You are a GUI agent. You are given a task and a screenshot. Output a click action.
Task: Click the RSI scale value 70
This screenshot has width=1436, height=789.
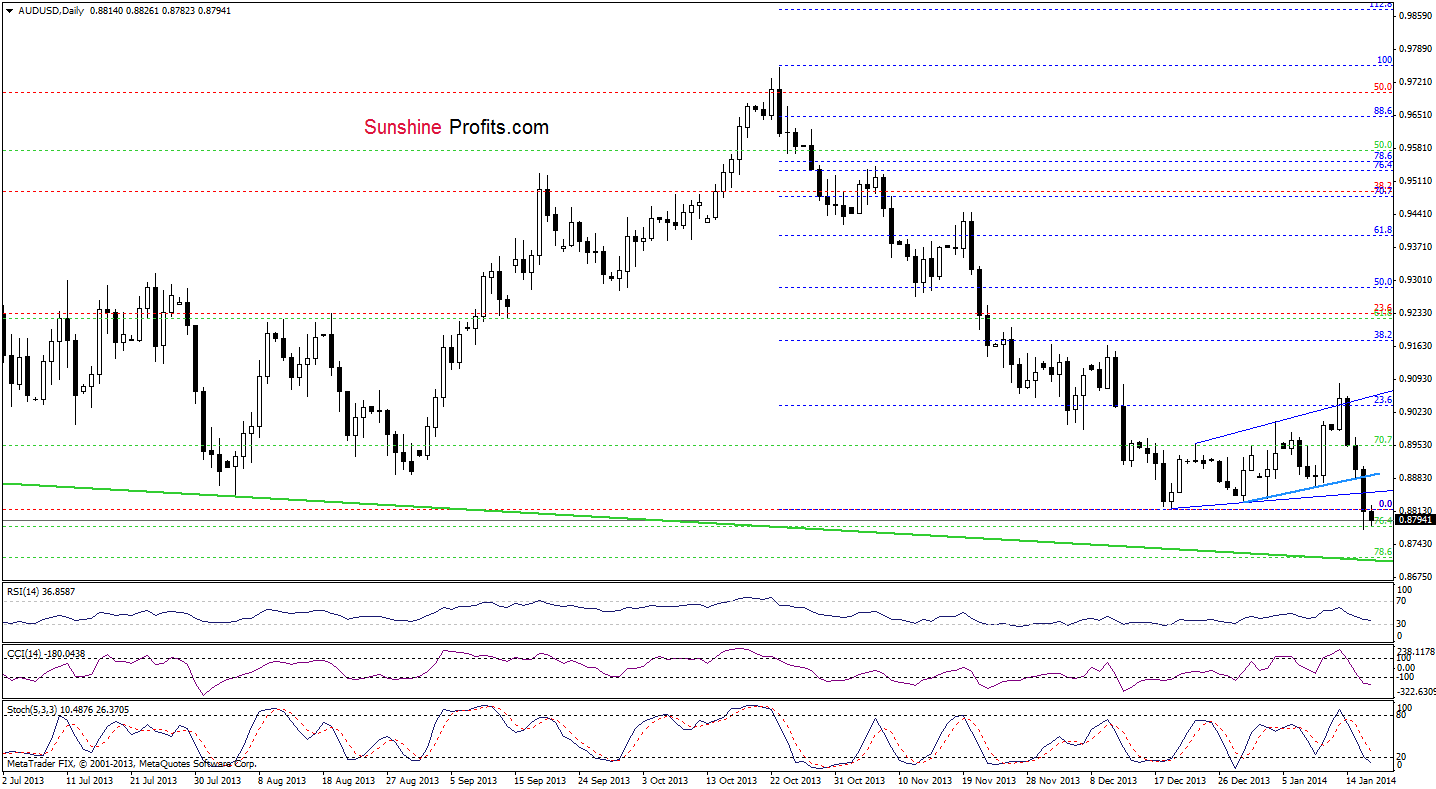(x=1403, y=603)
